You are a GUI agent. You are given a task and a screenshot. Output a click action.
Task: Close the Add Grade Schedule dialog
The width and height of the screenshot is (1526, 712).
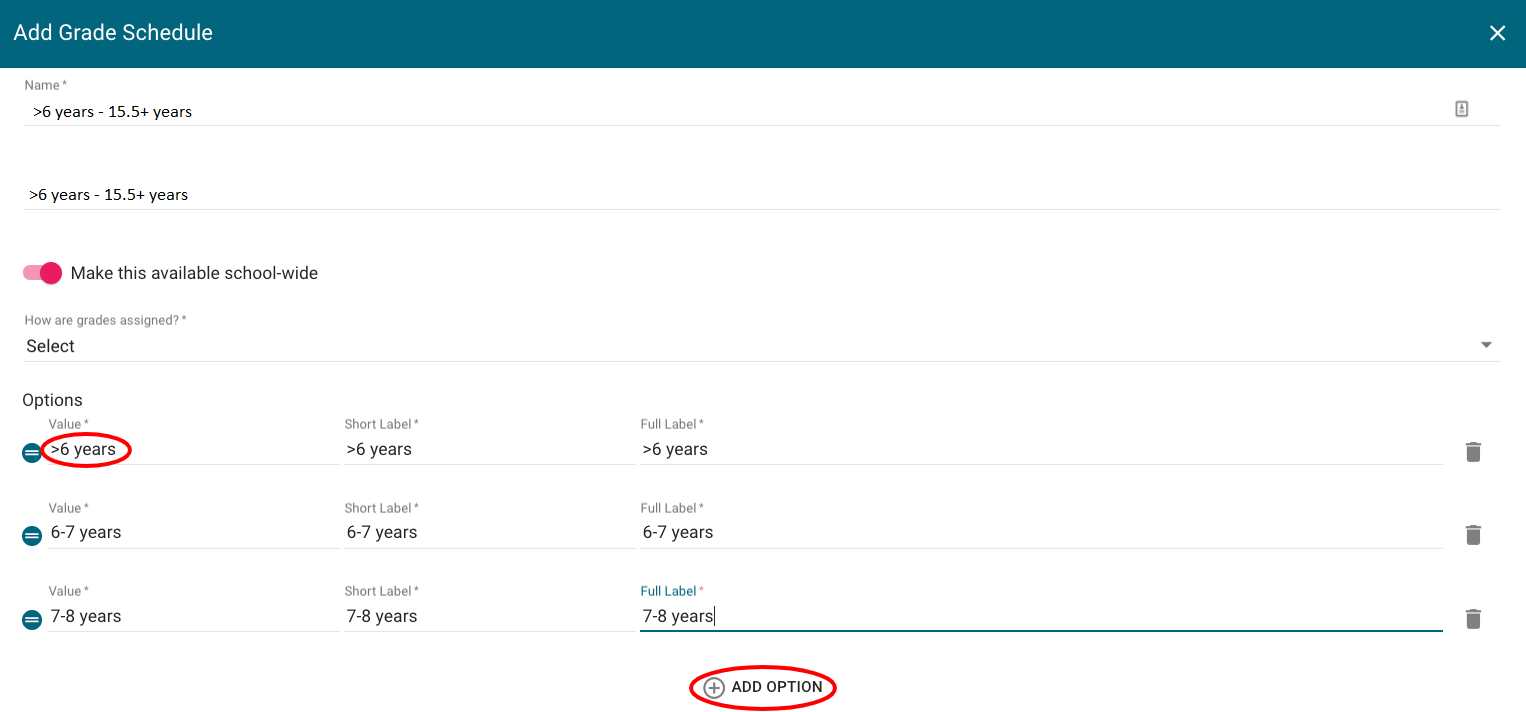1497,33
